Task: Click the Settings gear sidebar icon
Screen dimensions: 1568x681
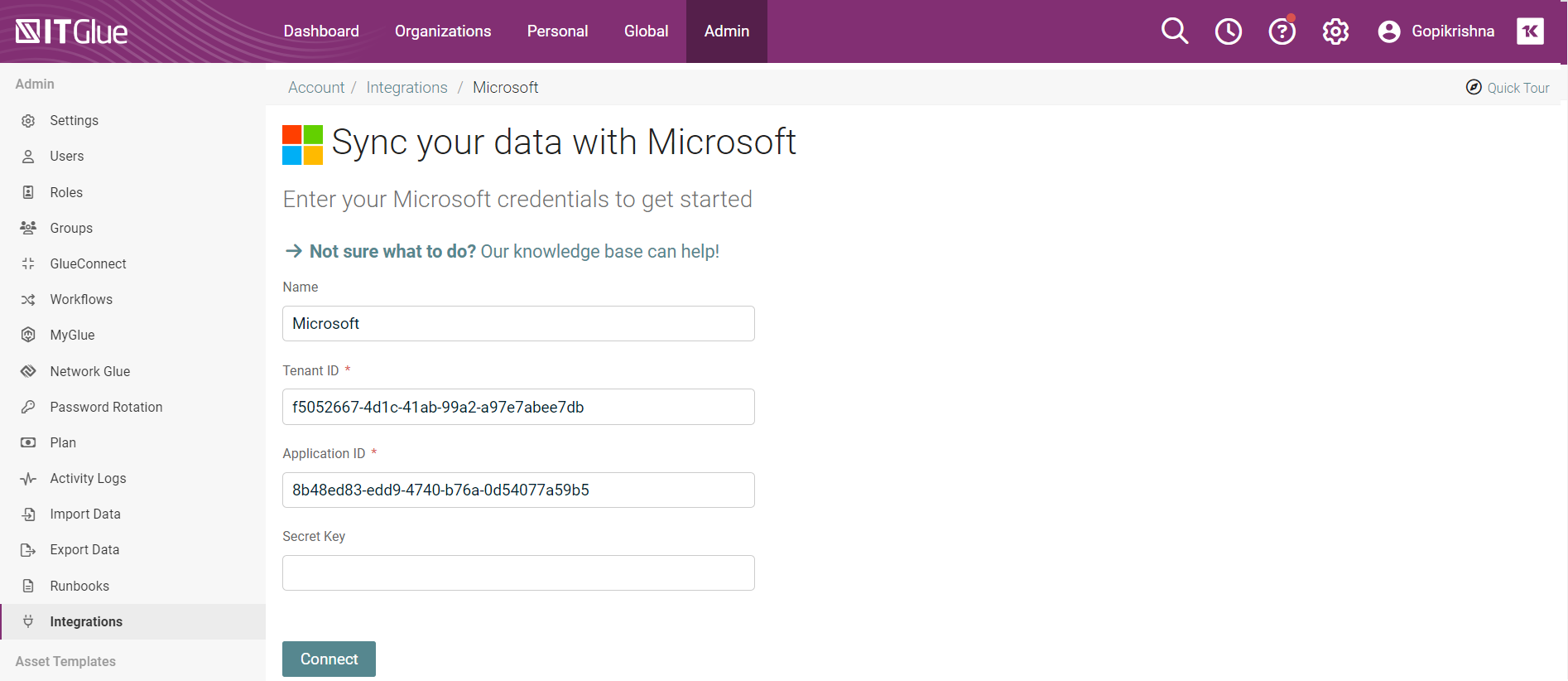Action: (28, 121)
